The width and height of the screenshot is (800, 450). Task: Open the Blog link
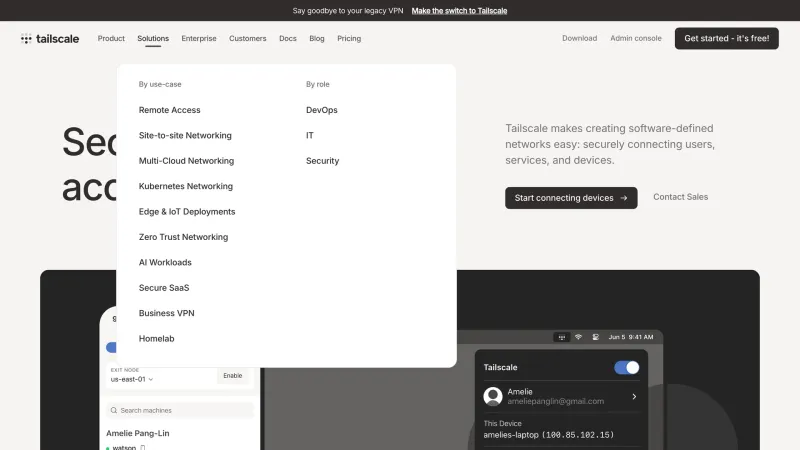click(x=317, y=38)
